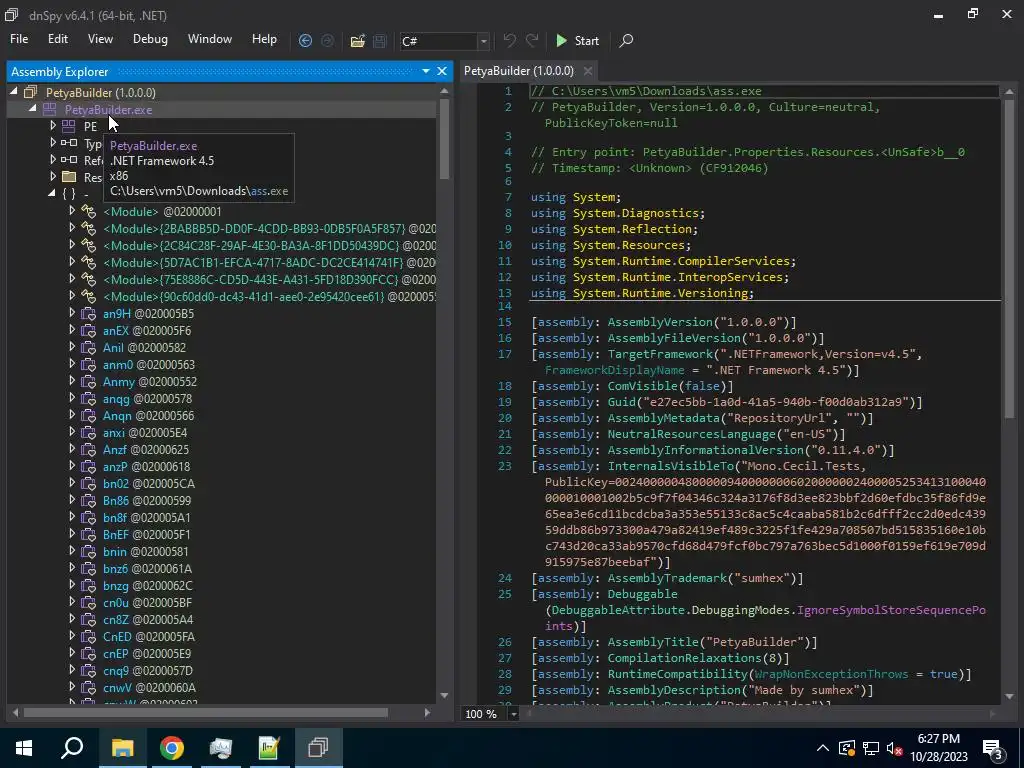Screen dimensions: 1024x768
Task: Select the PetyaBuilder (1.0.0.0) assembly icon
Action: coord(31,93)
